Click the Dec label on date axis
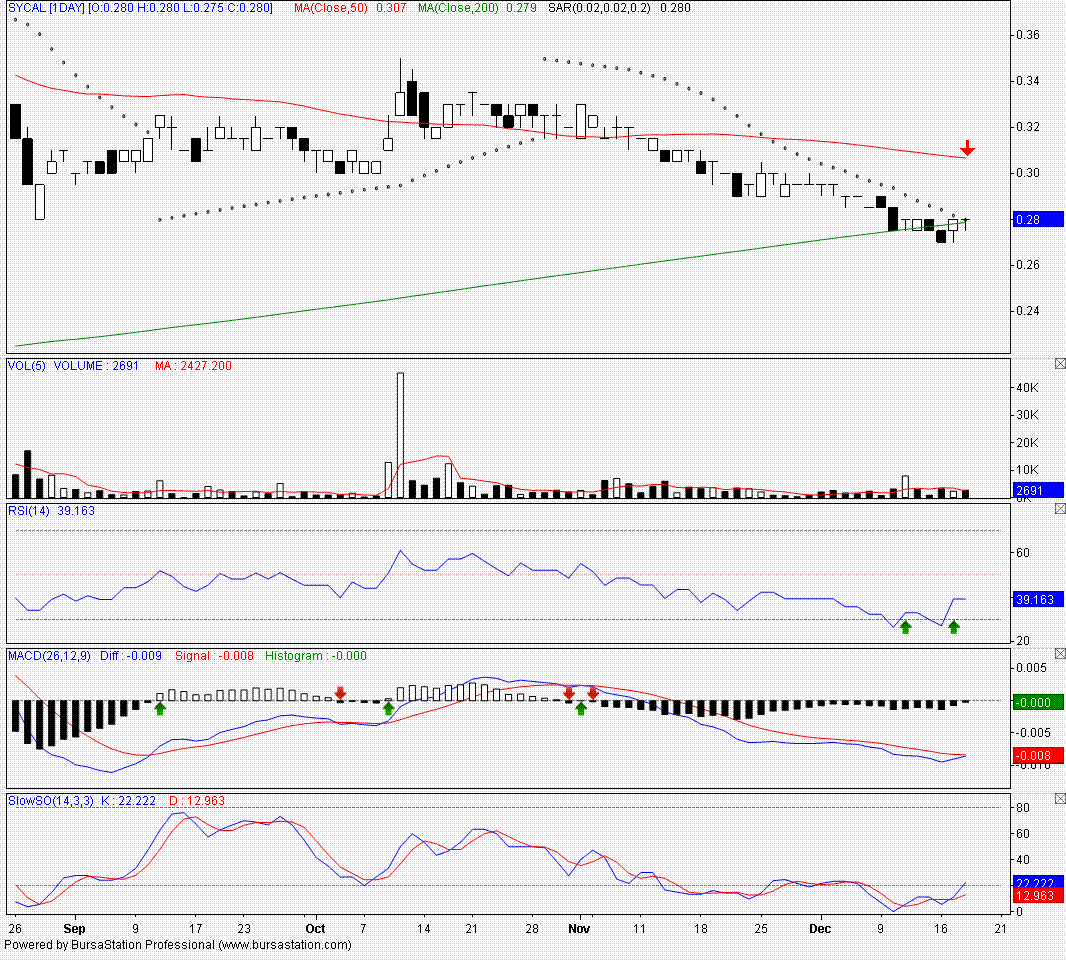The image size is (1066, 960). coord(820,929)
